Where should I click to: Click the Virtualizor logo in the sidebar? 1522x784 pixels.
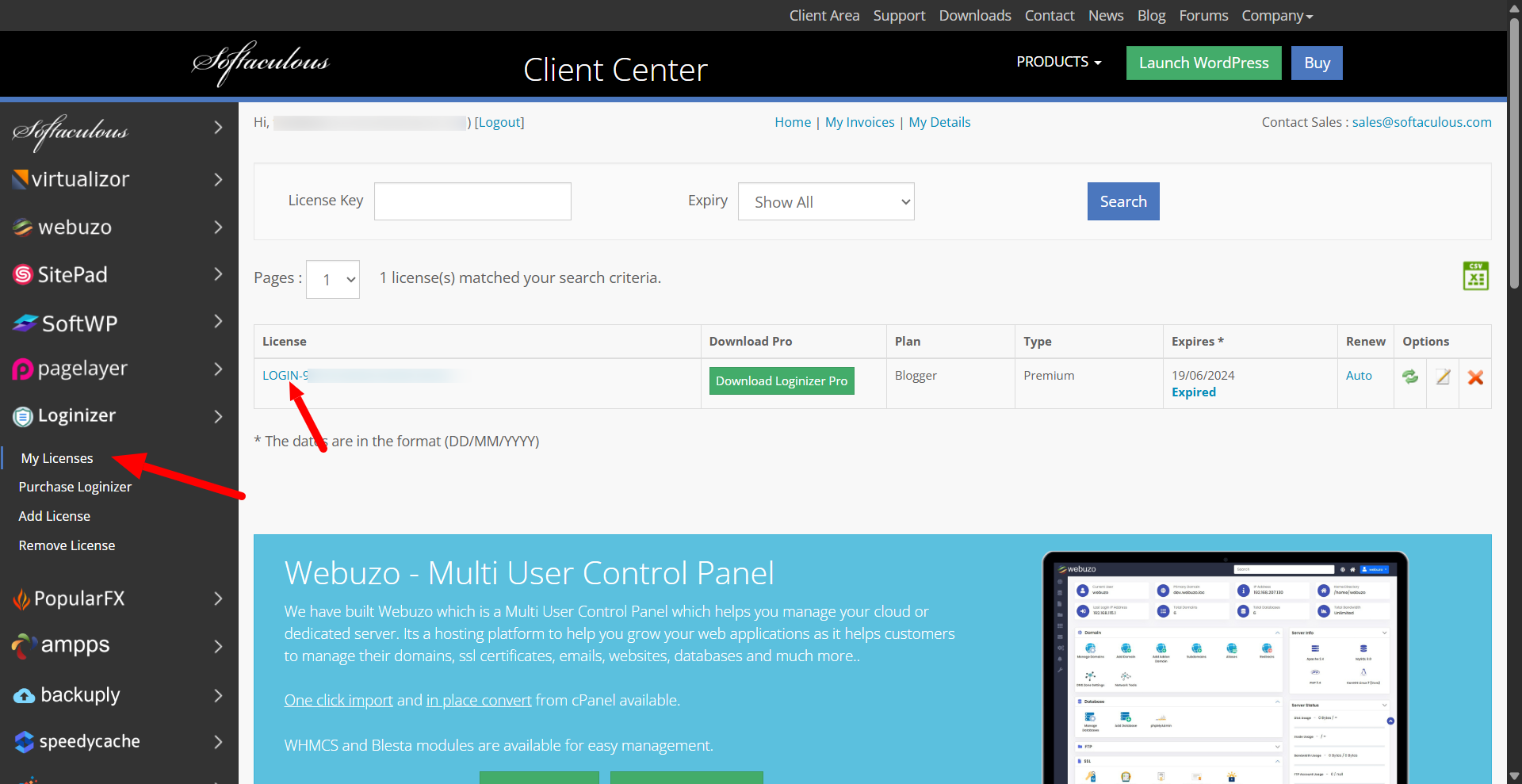coord(71,179)
